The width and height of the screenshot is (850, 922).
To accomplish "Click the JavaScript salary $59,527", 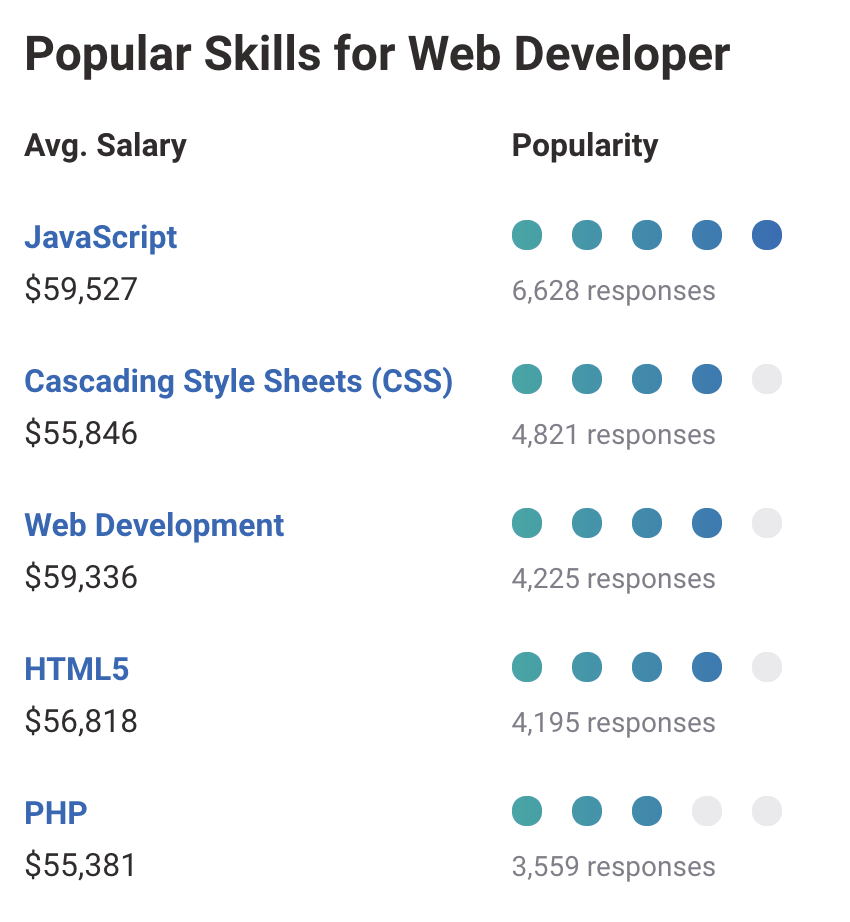I will coord(81,290).
